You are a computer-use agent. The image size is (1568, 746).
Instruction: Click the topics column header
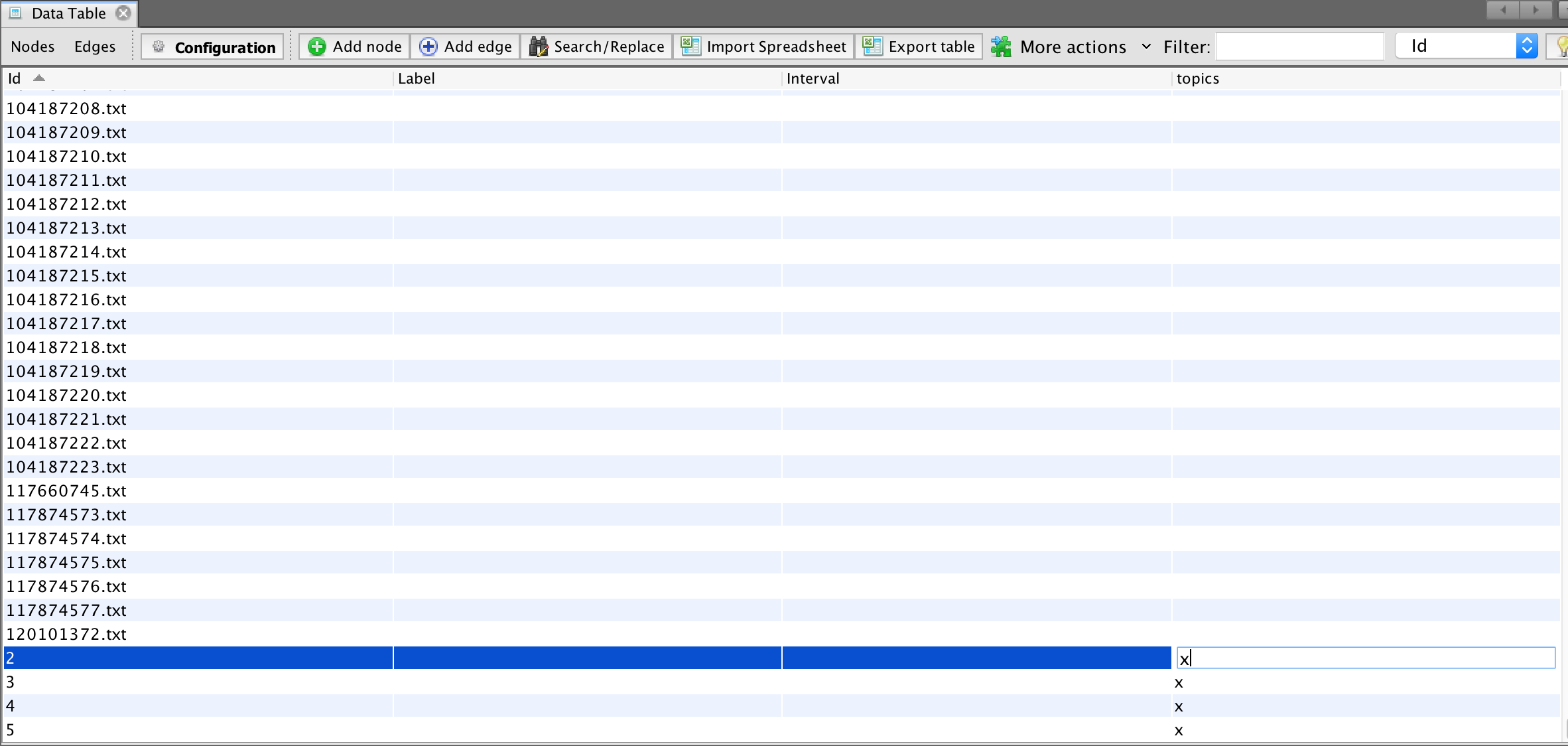pos(1197,78)
